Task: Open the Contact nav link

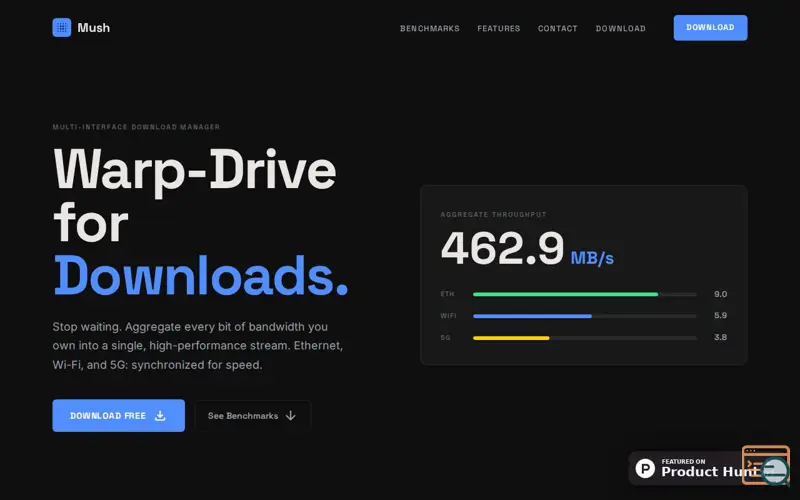Action: click(x=558, y=29)
